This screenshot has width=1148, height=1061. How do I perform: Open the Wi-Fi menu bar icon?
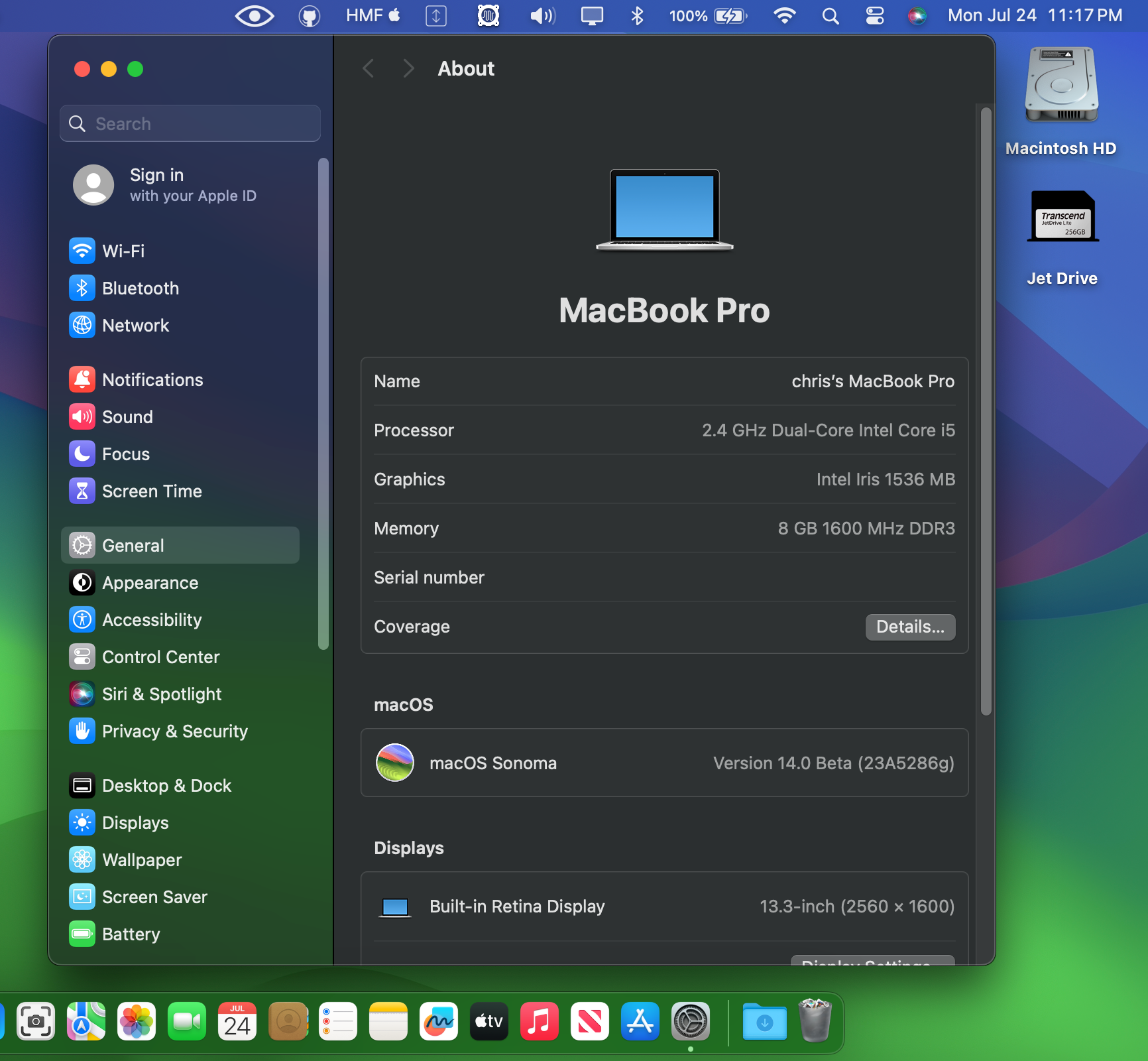[785, 16]
